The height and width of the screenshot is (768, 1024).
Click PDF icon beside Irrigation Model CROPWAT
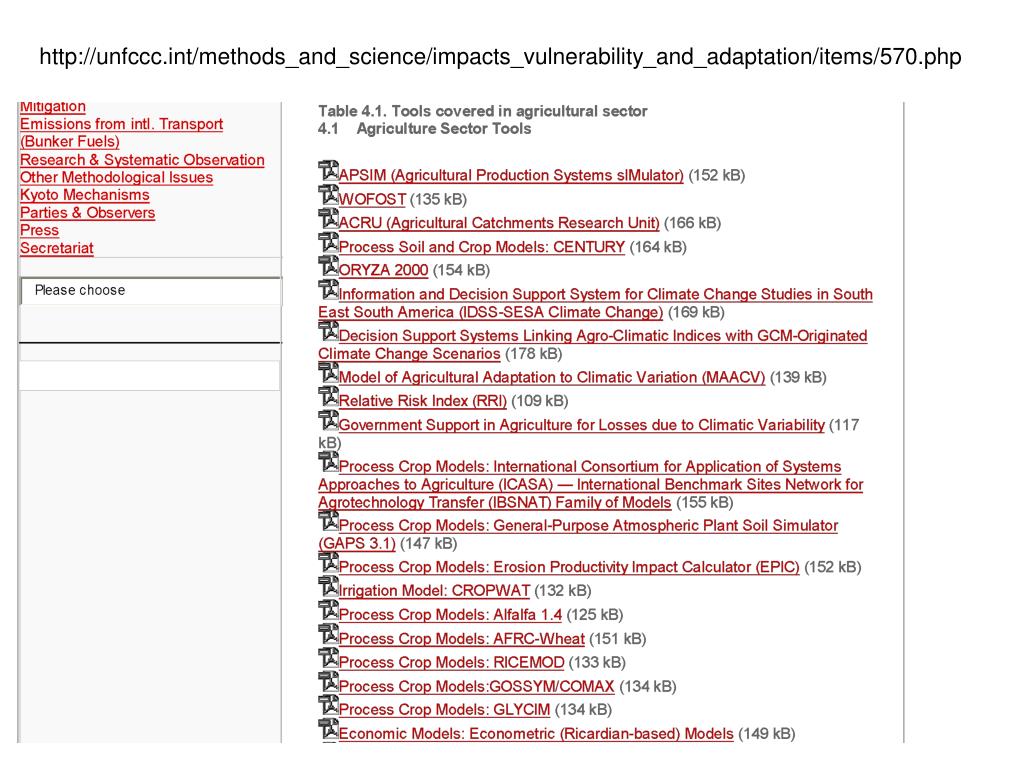click(328, 586)
